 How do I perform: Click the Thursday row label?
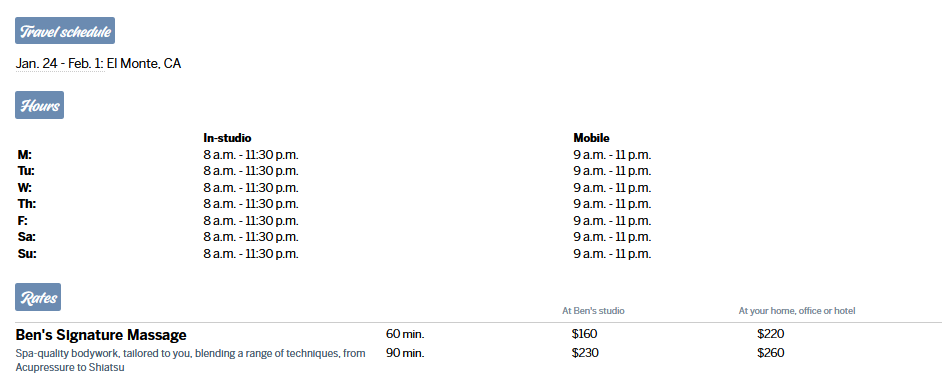pyautogui.click(x=26, y=204)
